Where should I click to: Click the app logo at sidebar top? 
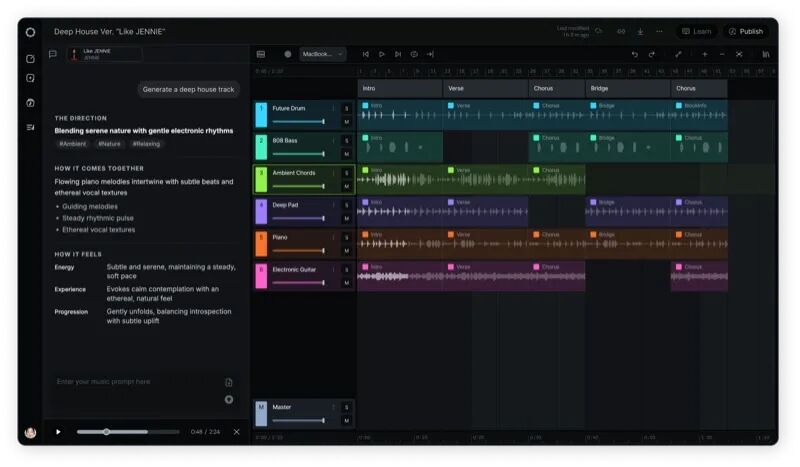30,32
